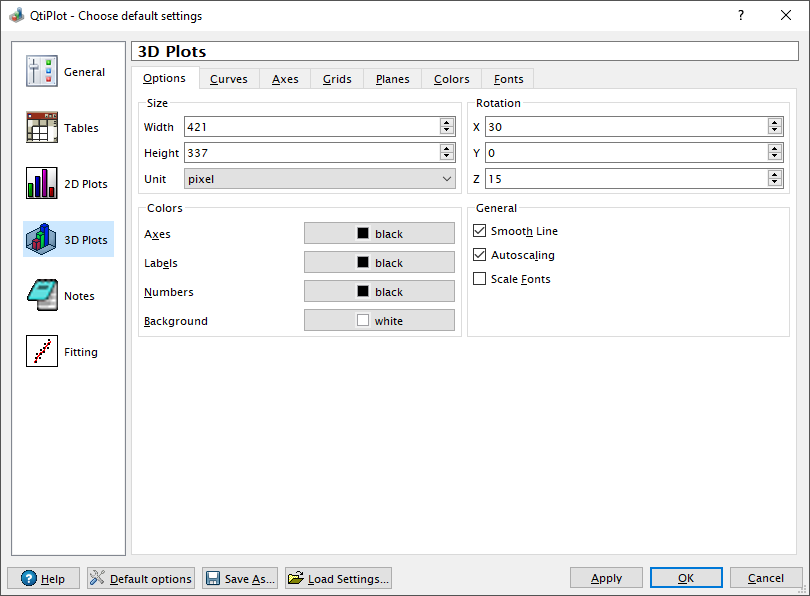Click the Height input field
The height and width of the screenshot is (596, 810).
pyautogui.click(x=310, y=153)
